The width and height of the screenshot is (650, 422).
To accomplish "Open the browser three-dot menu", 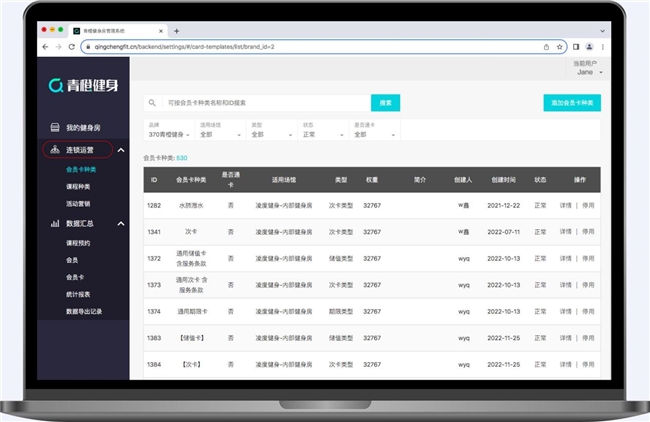I will (602, 47).
